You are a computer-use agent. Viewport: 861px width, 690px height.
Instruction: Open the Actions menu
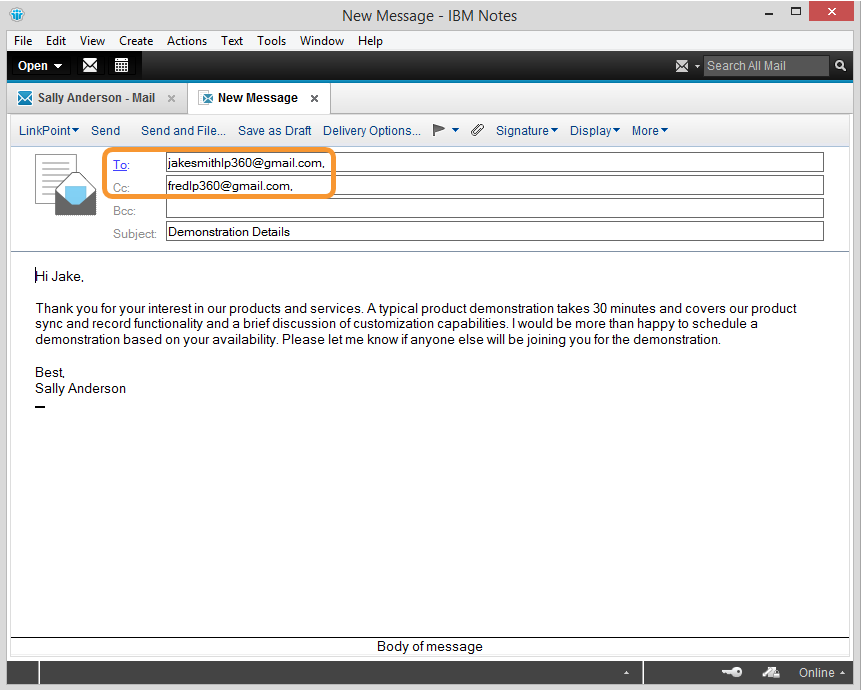186,41
